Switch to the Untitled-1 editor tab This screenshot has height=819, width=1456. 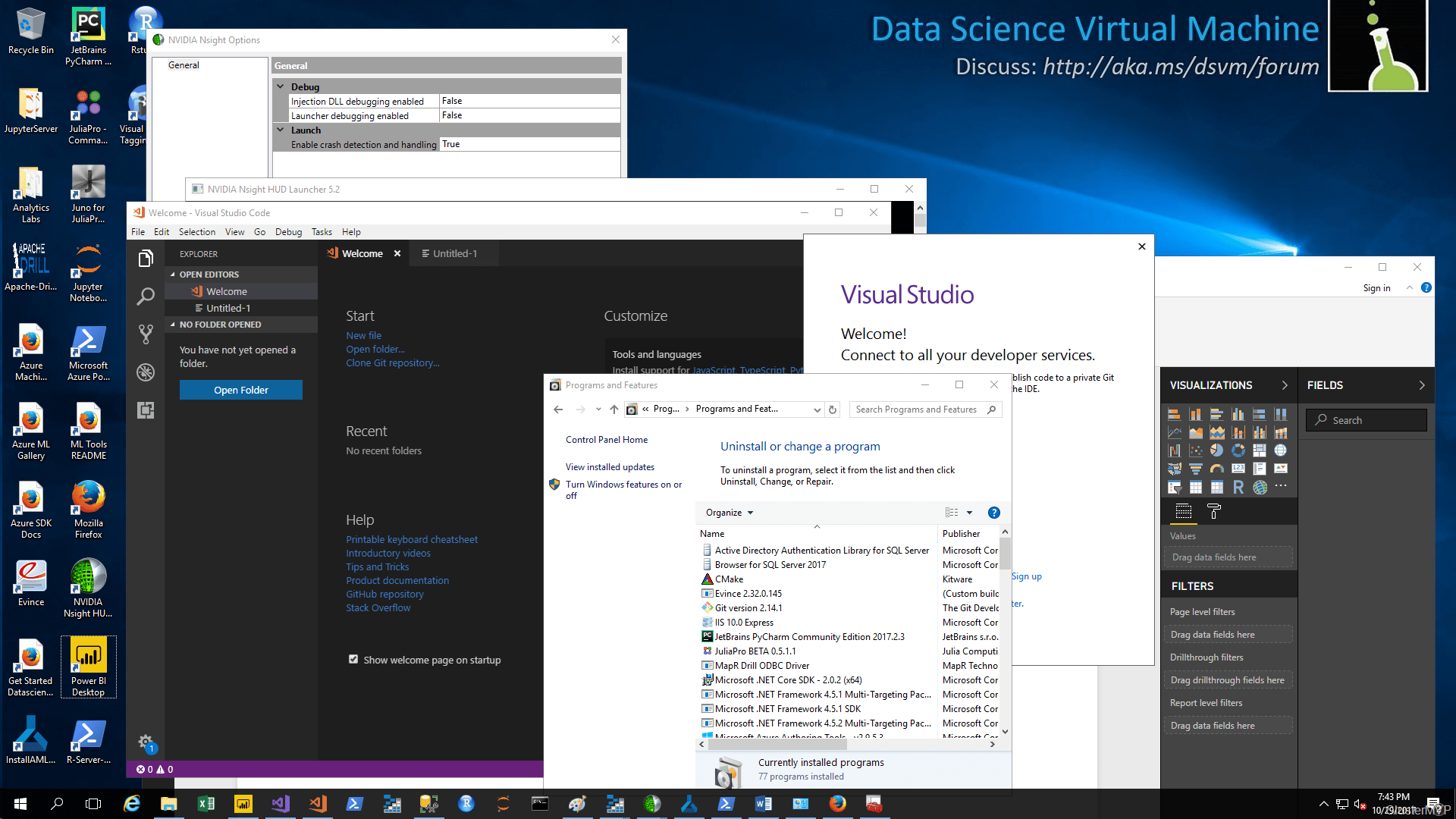[x=454, y=253]
